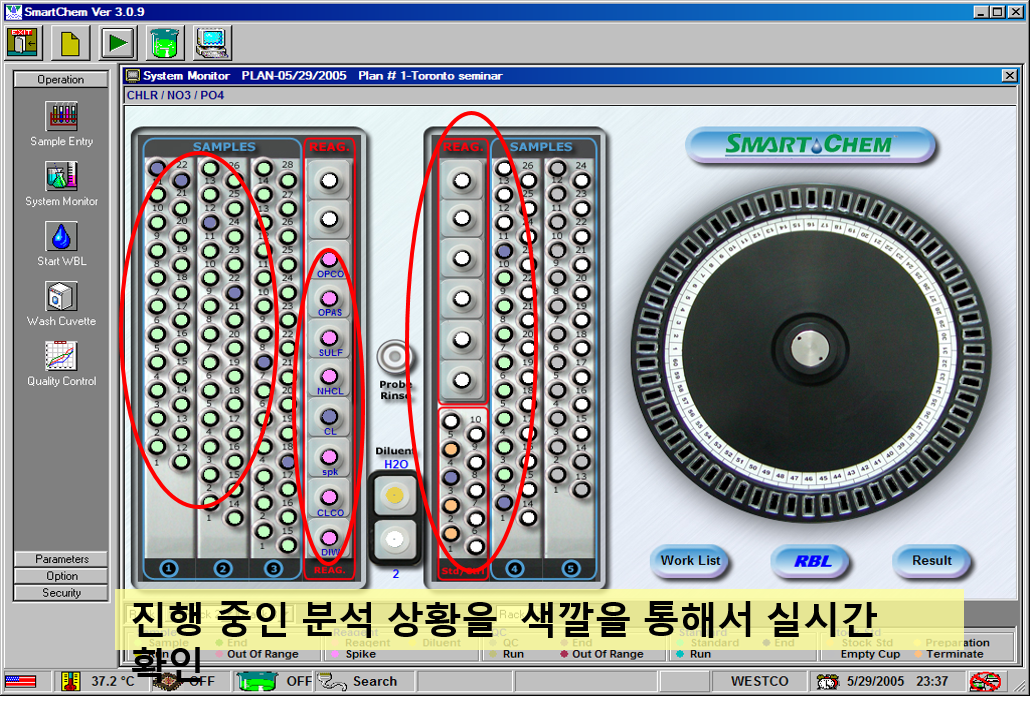Viewport: 1030px width, 710px height.
Task: Close the System Monitor panel
Action: (1010, 76)
